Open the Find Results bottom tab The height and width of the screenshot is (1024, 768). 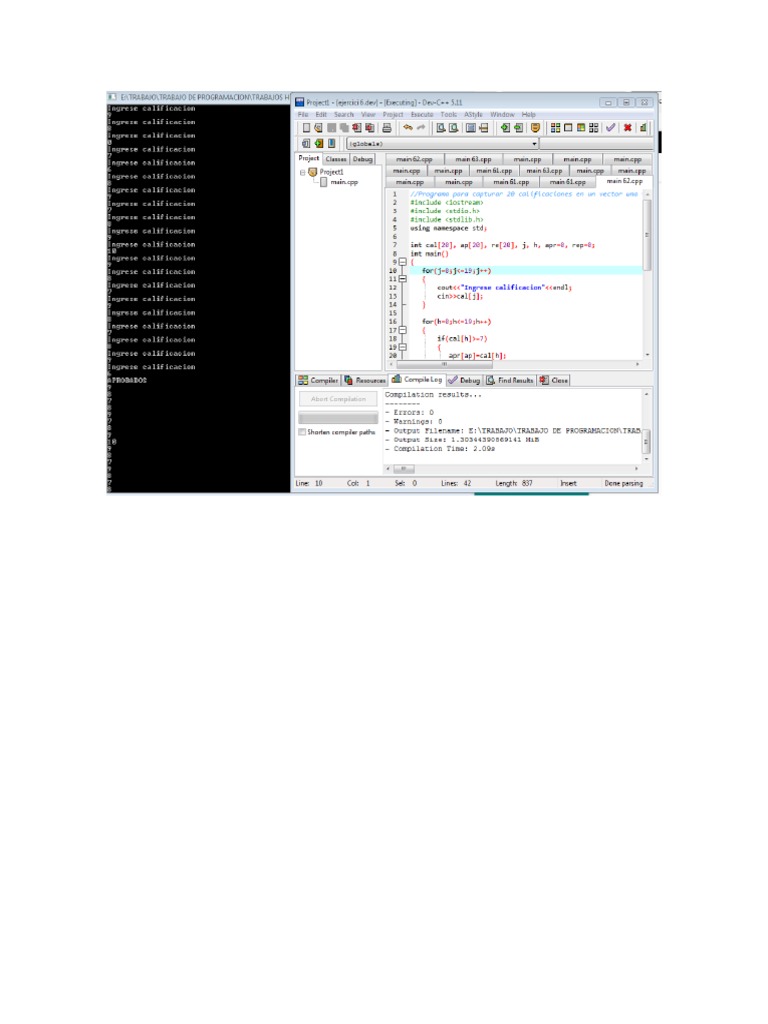pos(510,380)
